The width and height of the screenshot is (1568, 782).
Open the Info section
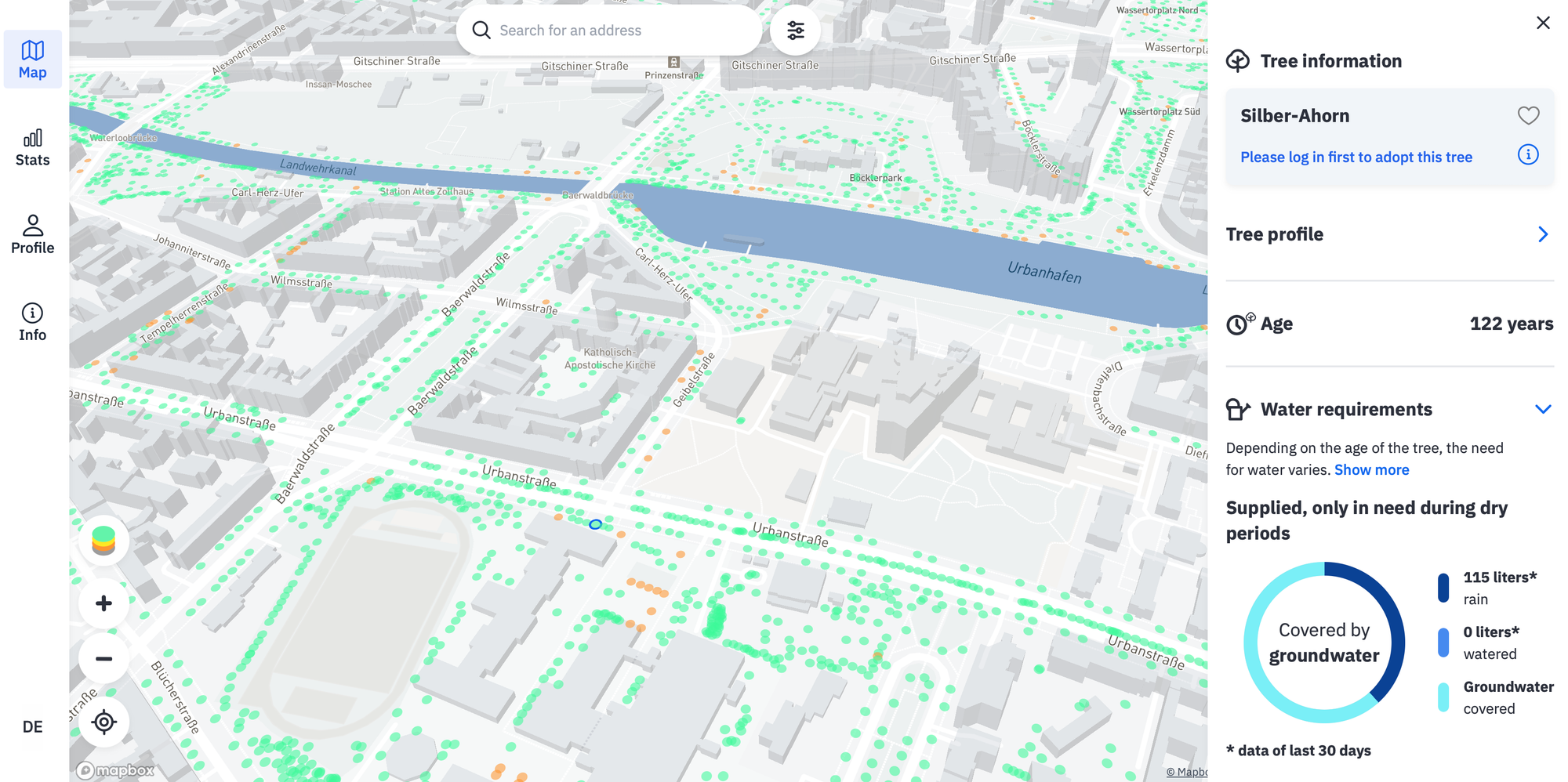coord(32,320)
